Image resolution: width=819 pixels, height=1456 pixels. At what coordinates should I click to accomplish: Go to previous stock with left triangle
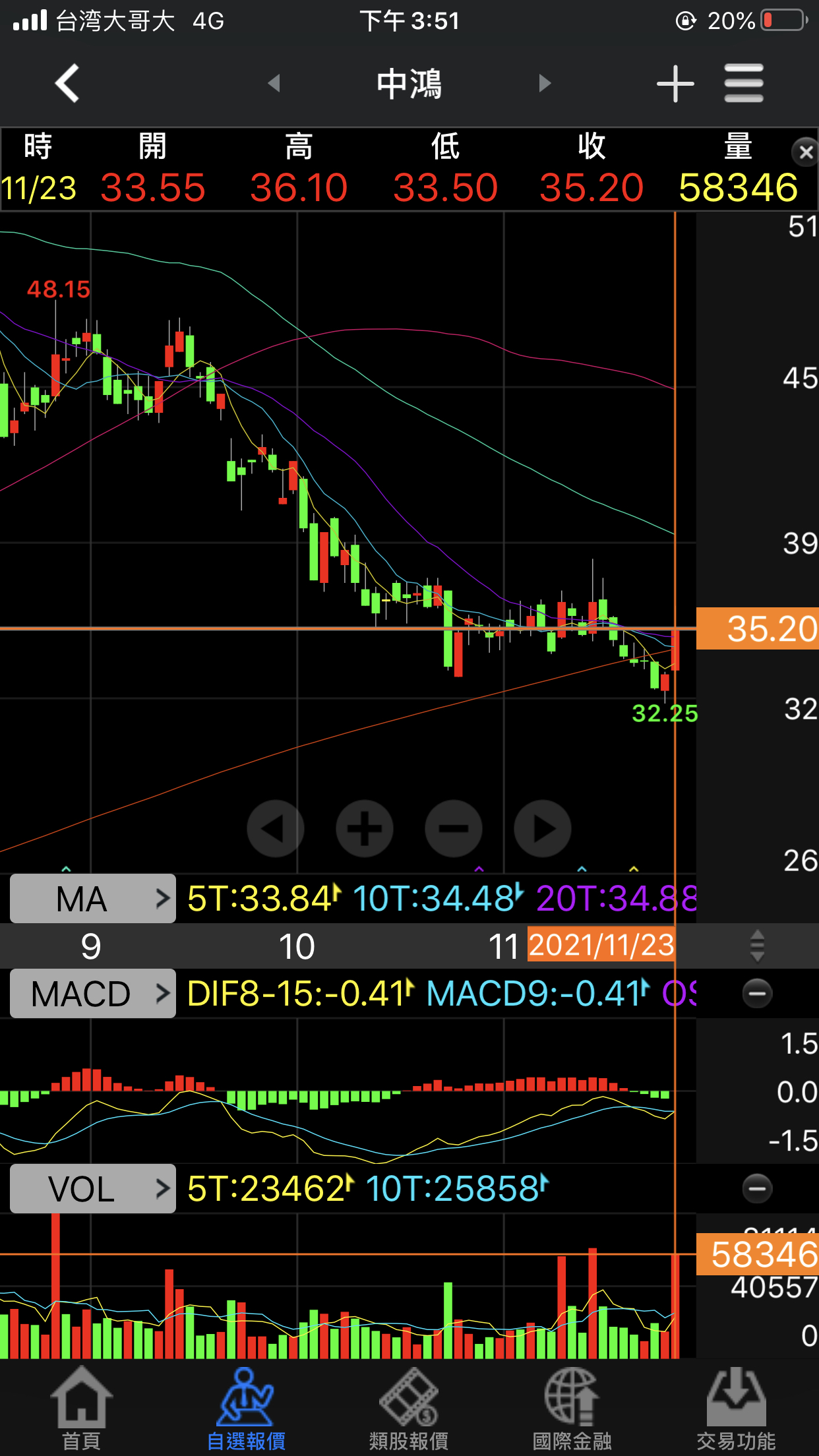pos(274,84)
